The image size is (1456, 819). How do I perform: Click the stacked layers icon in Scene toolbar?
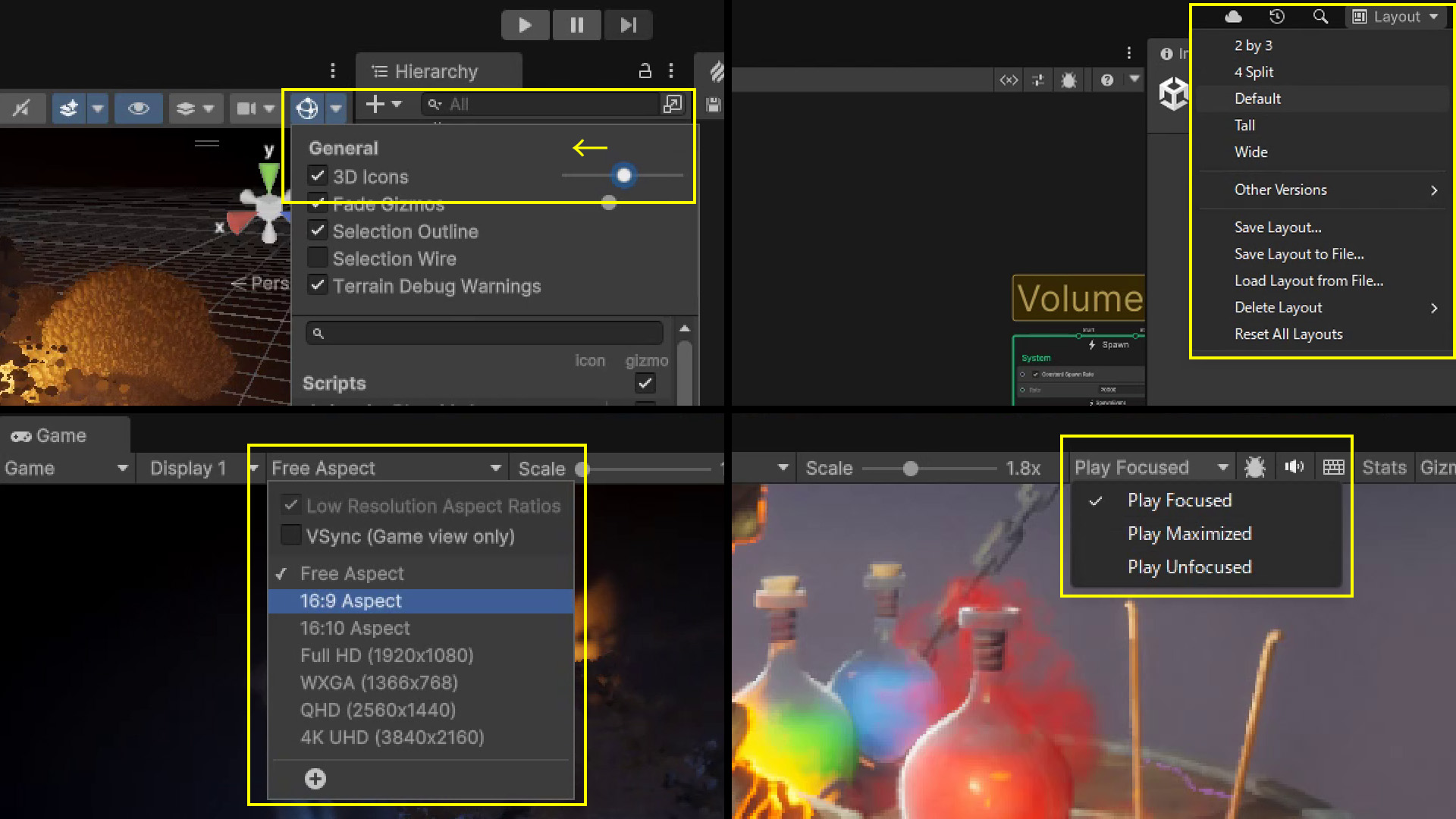[x=186, y=108]
